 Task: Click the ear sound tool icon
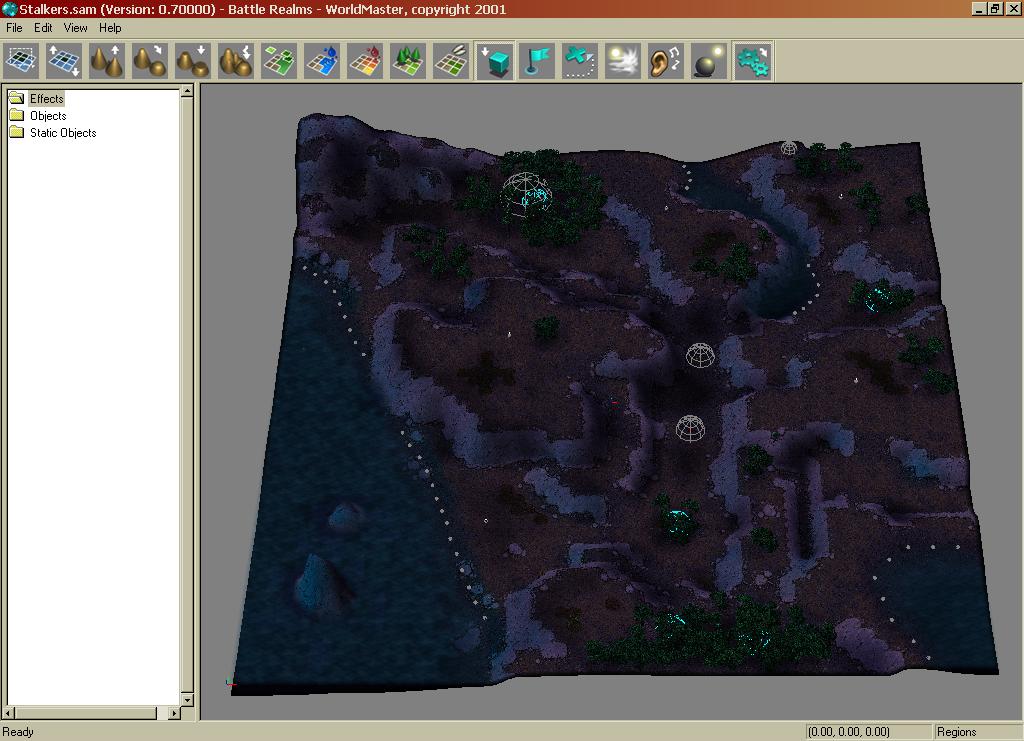[x=666, y=61]
